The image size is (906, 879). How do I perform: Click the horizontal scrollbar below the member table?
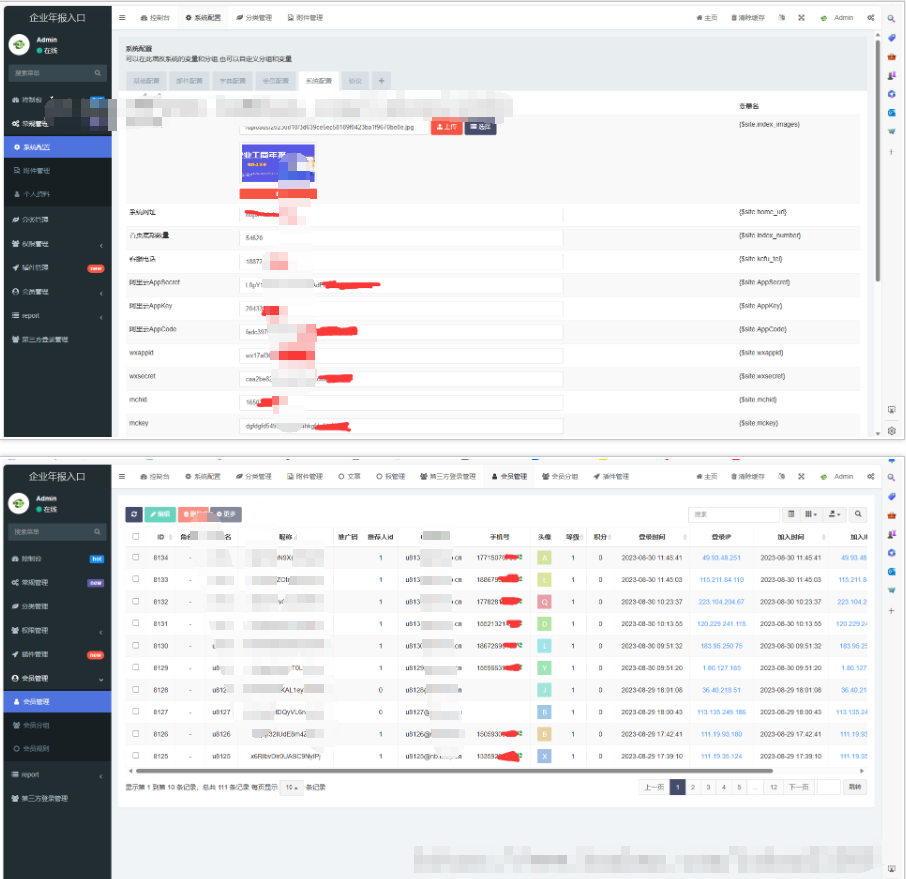(450, 771)
